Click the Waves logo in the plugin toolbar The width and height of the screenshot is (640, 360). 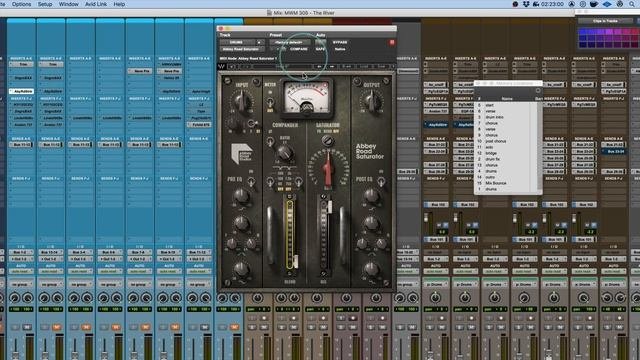click(222, 66)
